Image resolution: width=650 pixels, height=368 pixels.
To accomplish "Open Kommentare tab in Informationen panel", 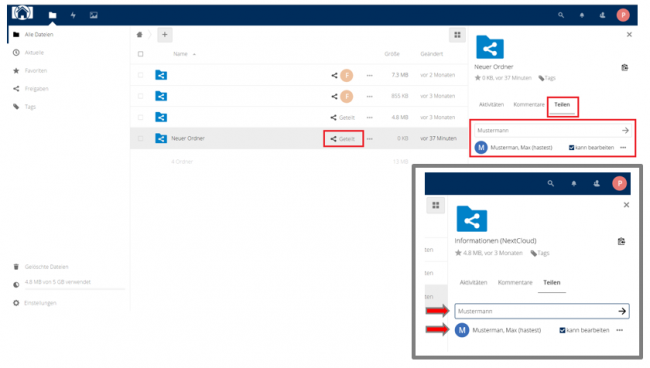I will (x=515, y=283).
